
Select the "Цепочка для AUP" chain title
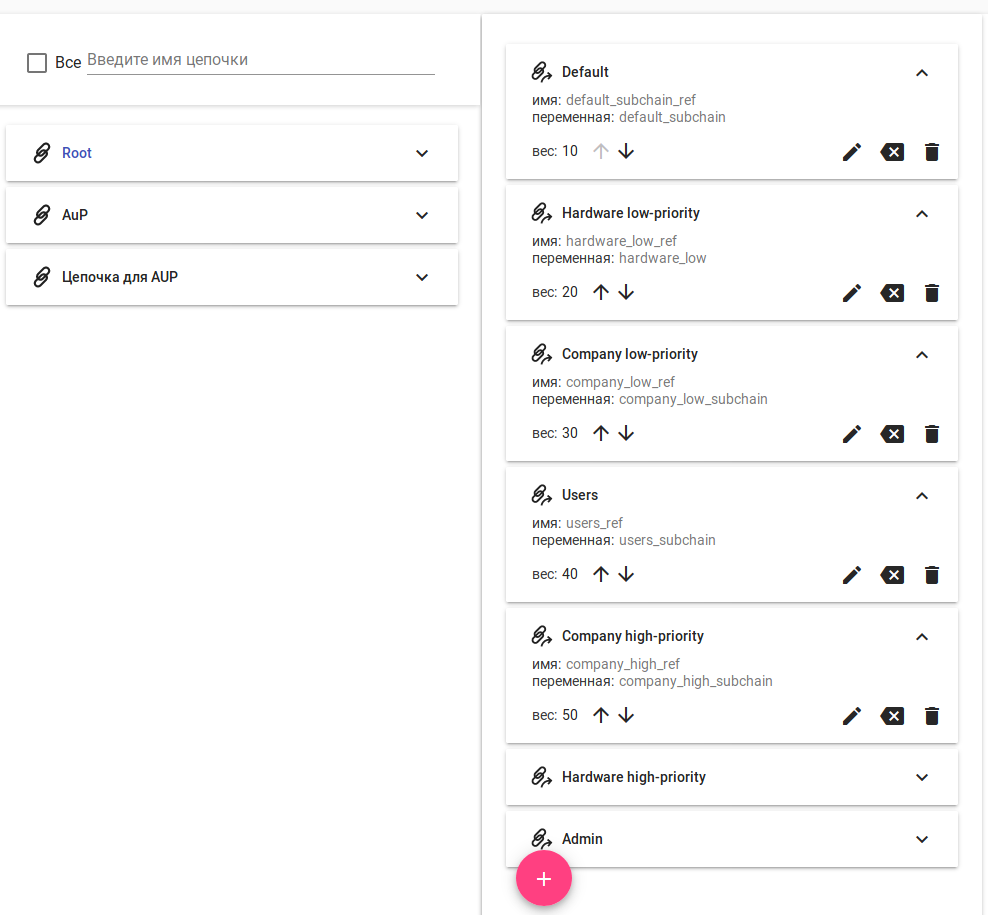coord(120,277)
